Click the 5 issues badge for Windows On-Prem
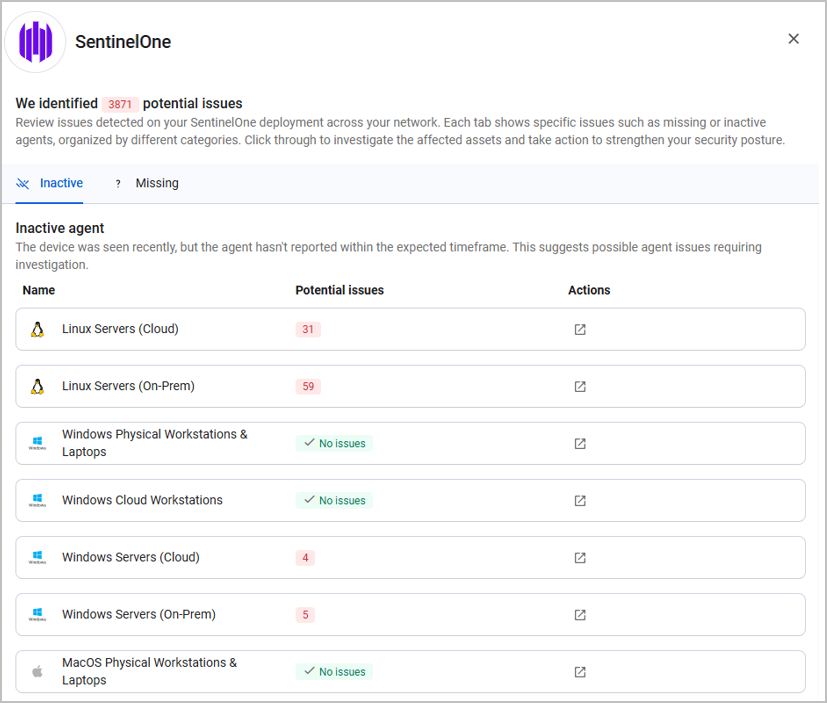Image resolution: width=827 pixels, height=703 pixels. pos(305,614)
